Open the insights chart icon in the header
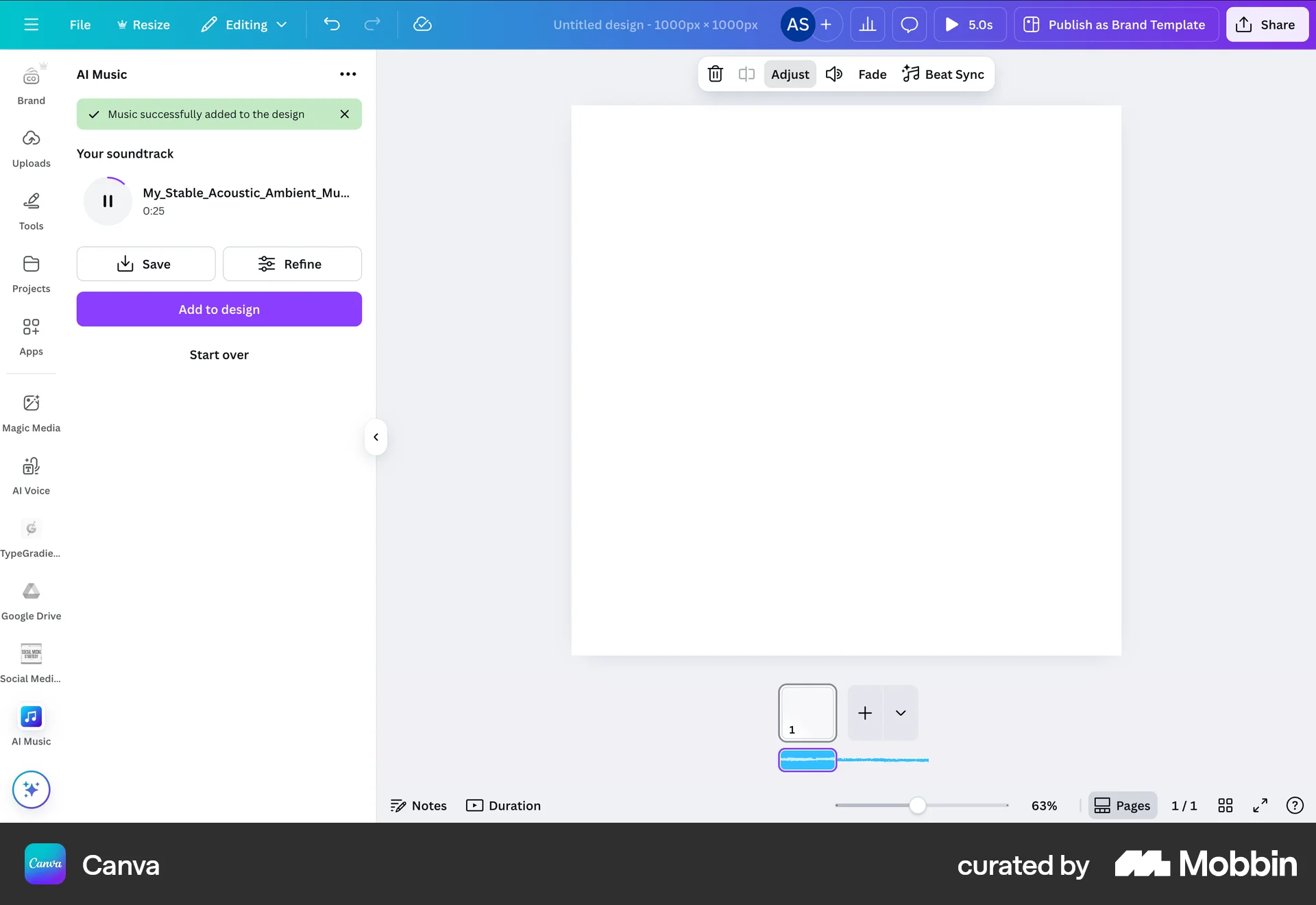The image size is (1316, 905). 868,24
